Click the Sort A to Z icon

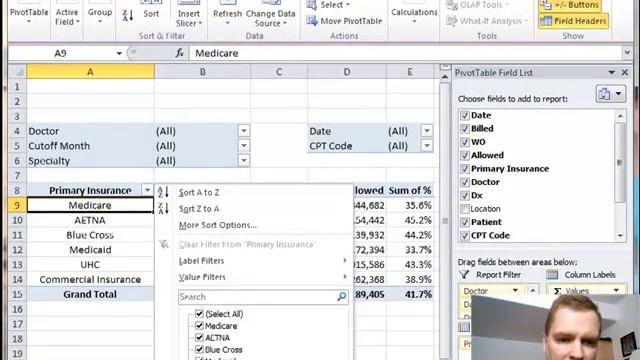[x=163, y=192]
